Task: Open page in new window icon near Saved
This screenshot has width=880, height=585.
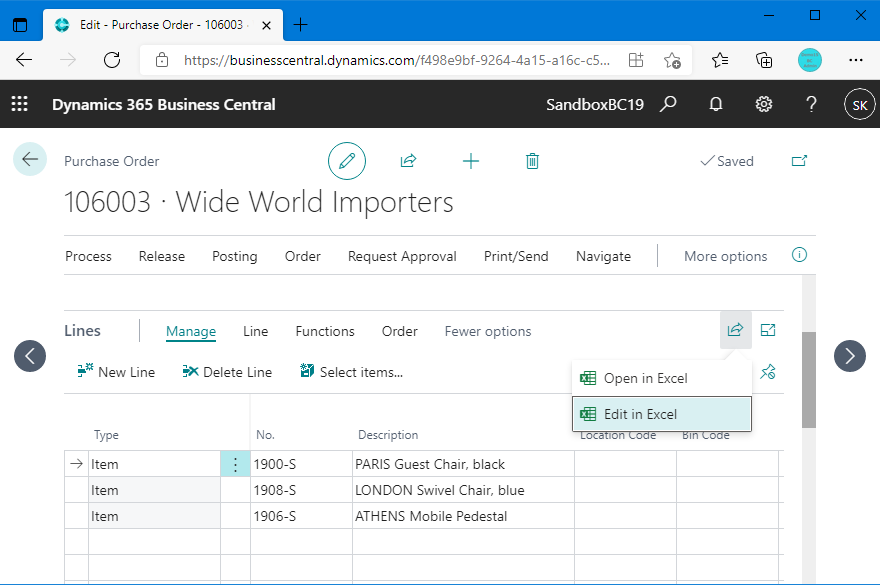Action: (x=799, y=161)
